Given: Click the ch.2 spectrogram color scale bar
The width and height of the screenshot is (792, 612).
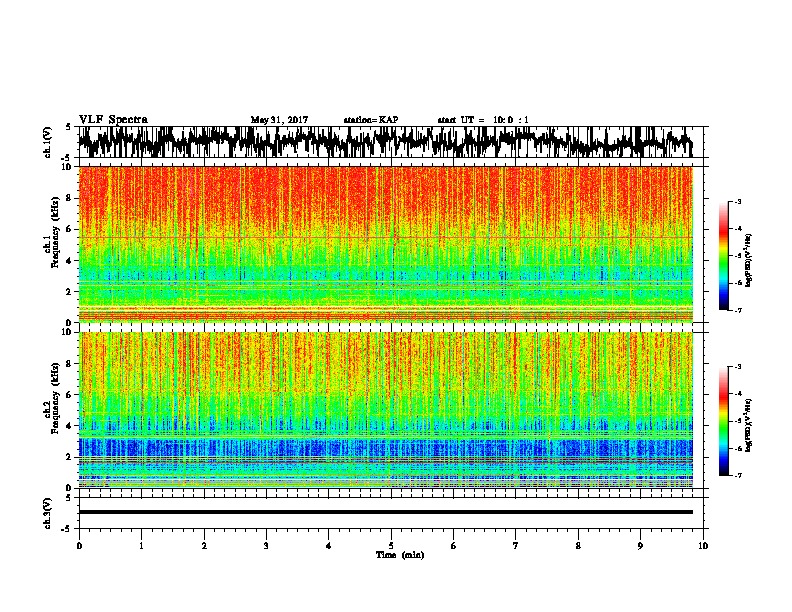Looking at the screenshot, I should click(723, 421).
